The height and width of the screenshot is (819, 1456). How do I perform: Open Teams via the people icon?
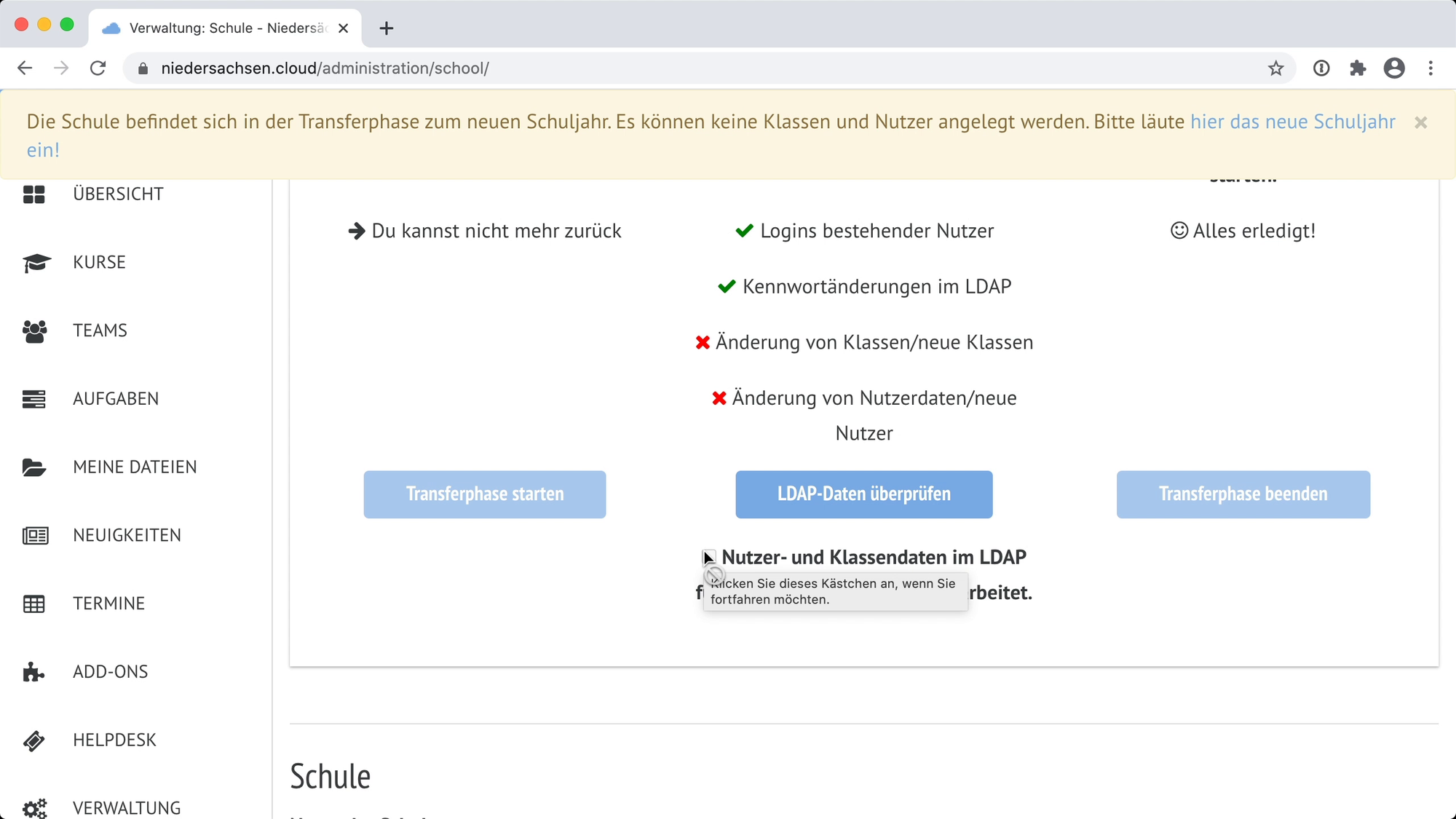click(x=34, y=331)
